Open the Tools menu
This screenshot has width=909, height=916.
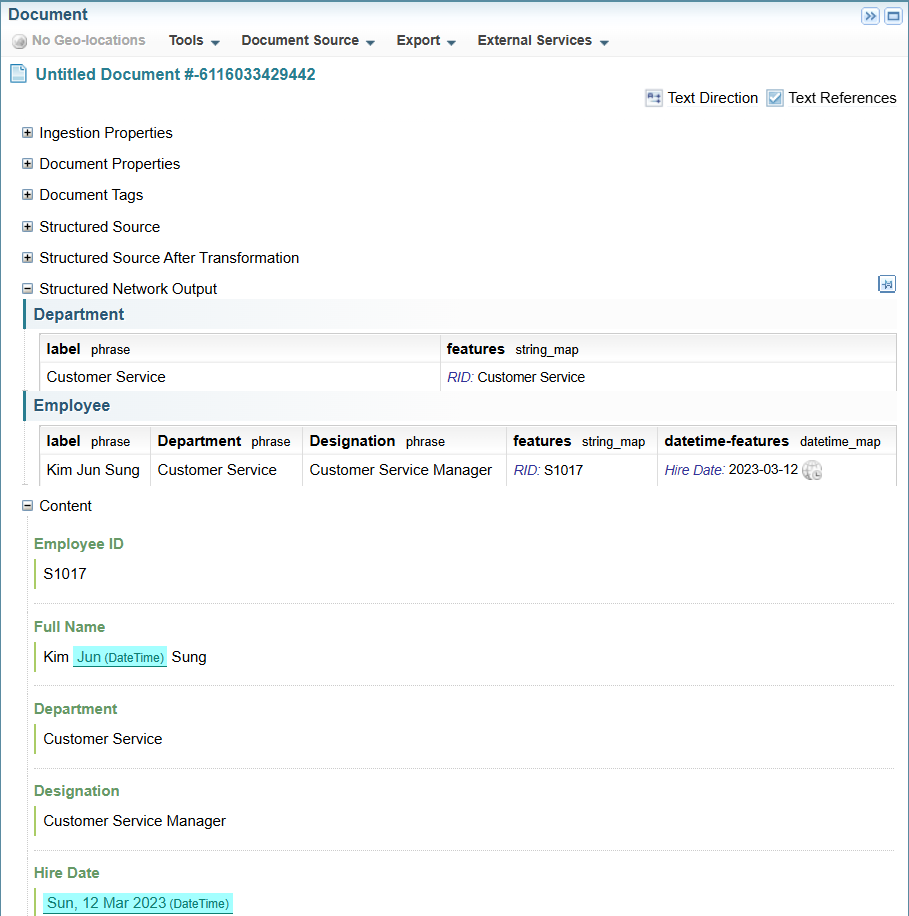pos(194,41)
